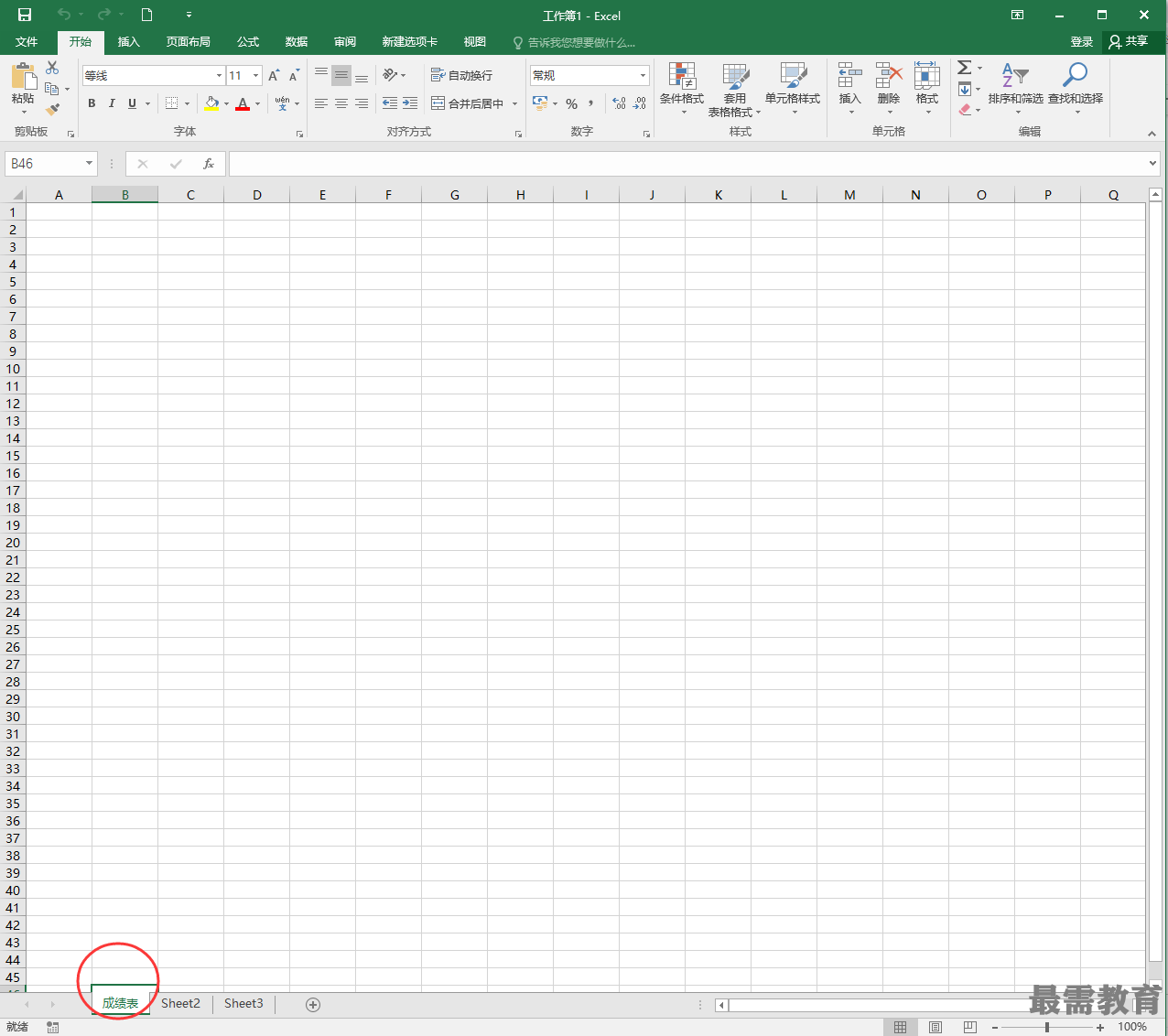
Task: Apply the red font color A
Action: click(x=243, y=103)
